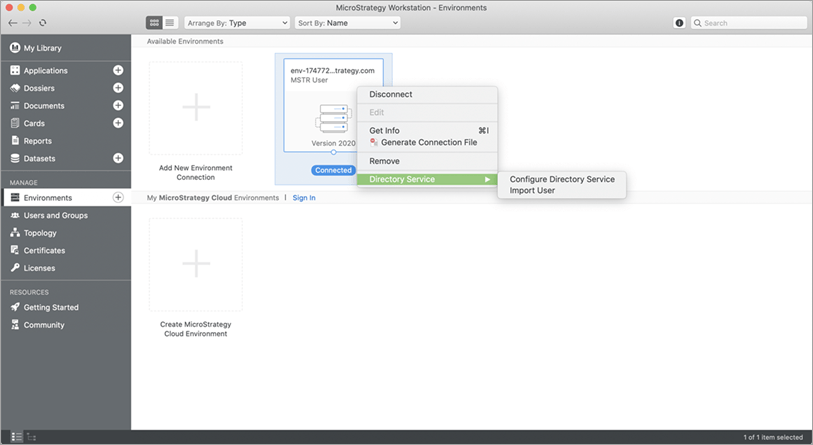The width and height of the screenshot is (813, 445).
Task: Click the Sign In link
Action: point(304,198)
